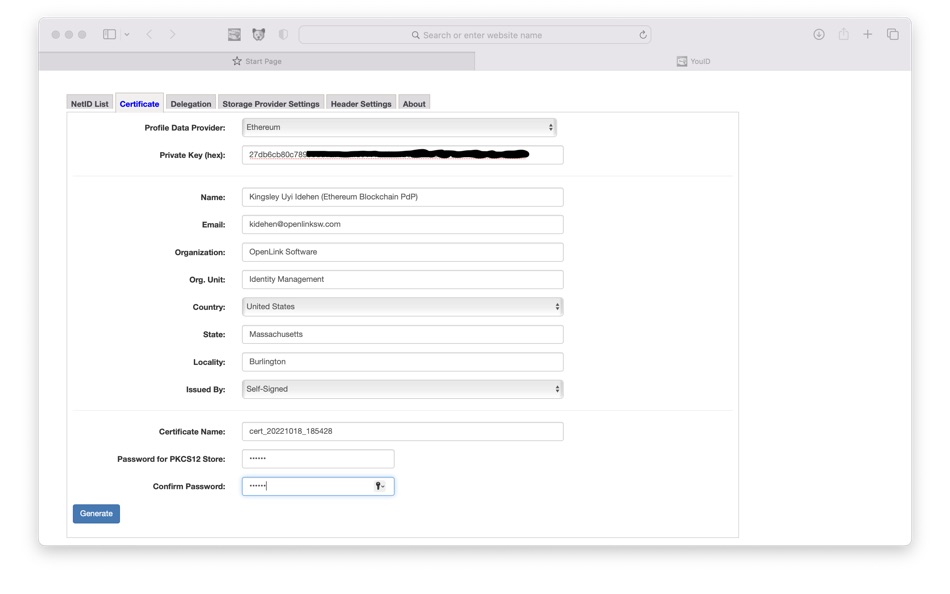
Task: Open the Delegation tab
Action: click(x=191, y=104)
